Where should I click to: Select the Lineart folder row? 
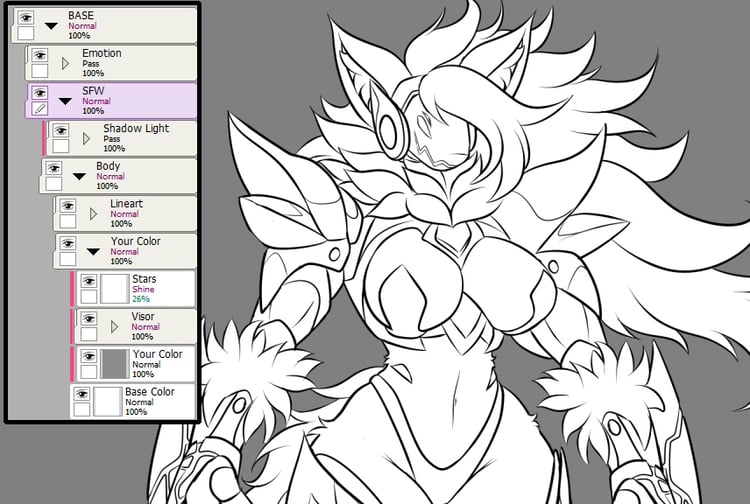click(x=125, y=214)
